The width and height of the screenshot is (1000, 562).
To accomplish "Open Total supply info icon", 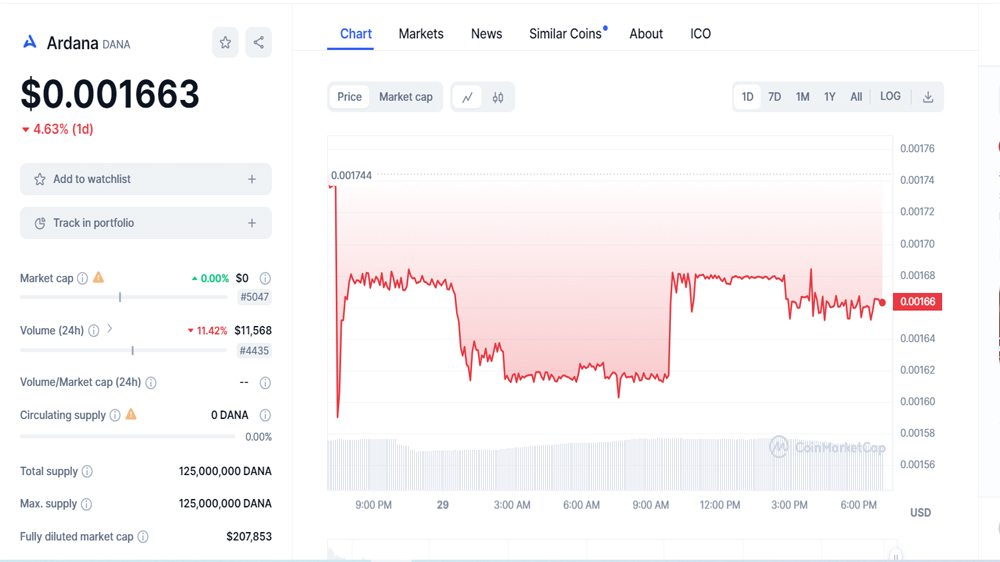I will 87,471.
